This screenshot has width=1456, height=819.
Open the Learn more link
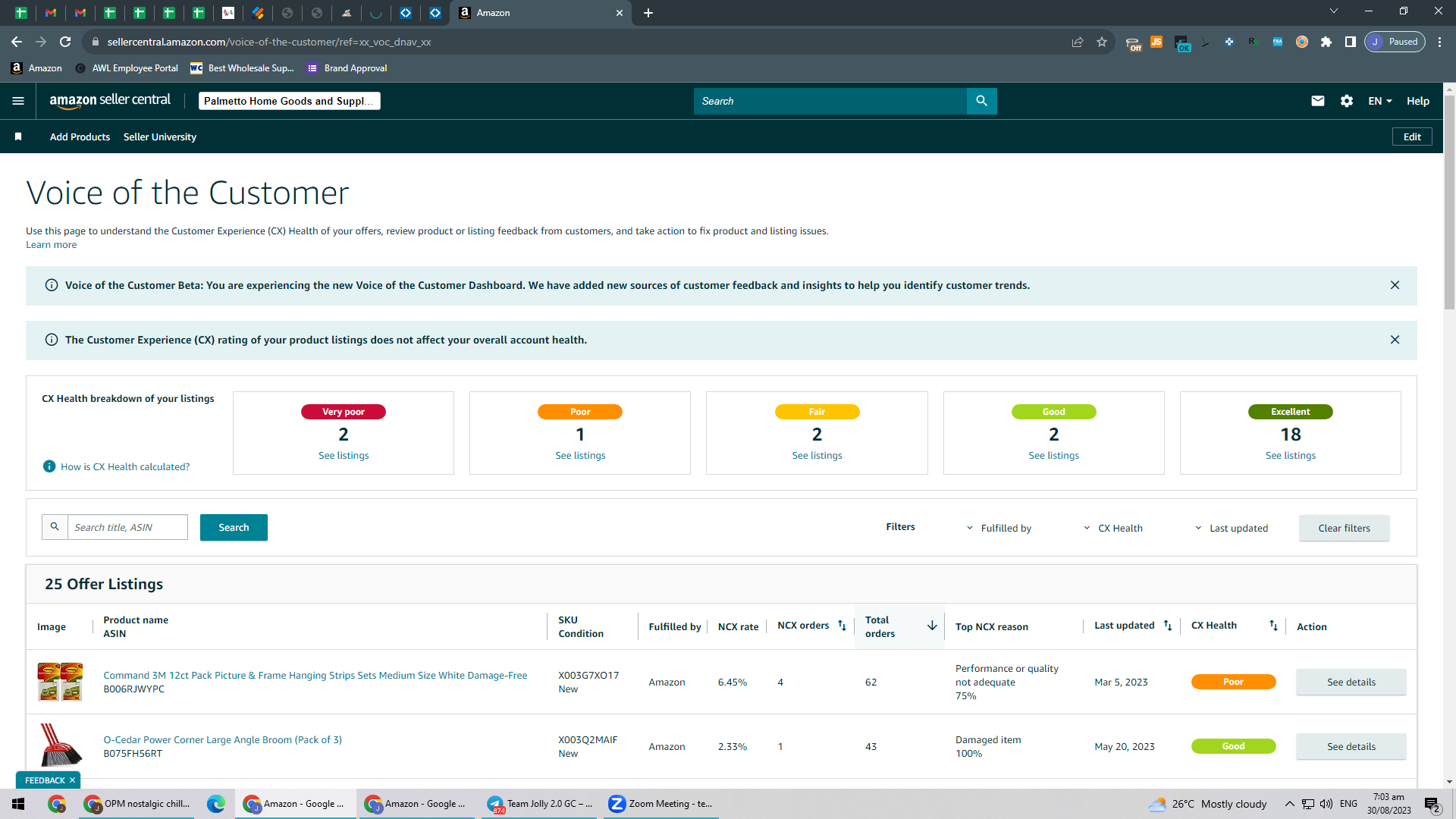point(51,244)
